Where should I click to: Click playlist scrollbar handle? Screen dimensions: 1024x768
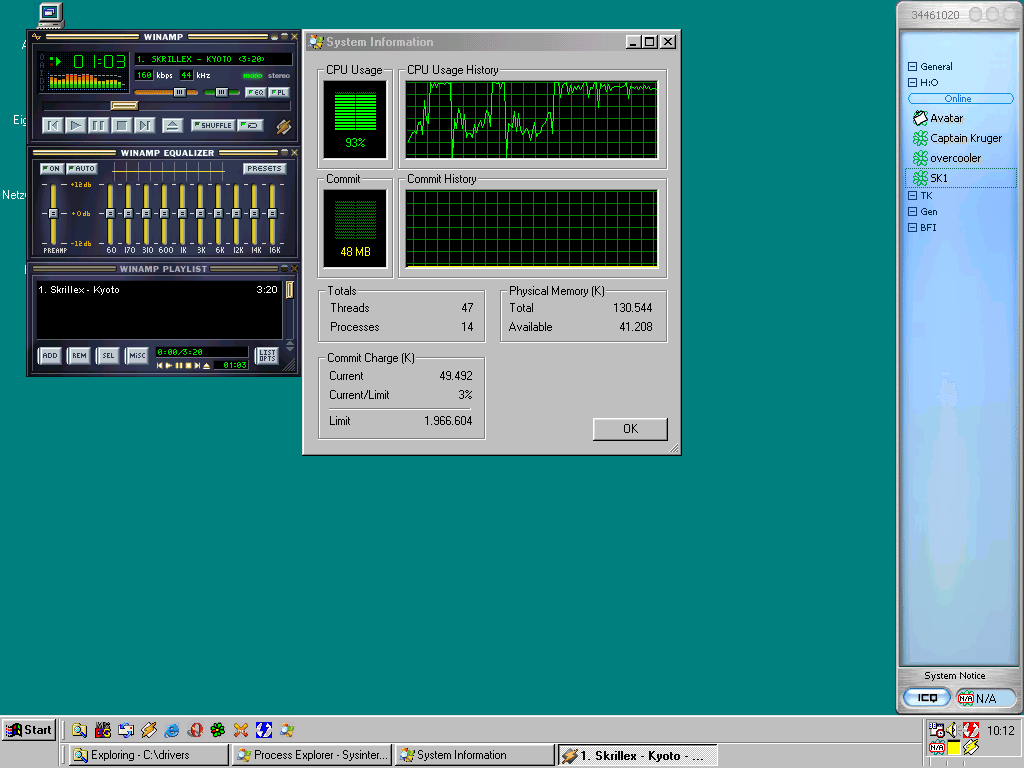pos(289,289)
